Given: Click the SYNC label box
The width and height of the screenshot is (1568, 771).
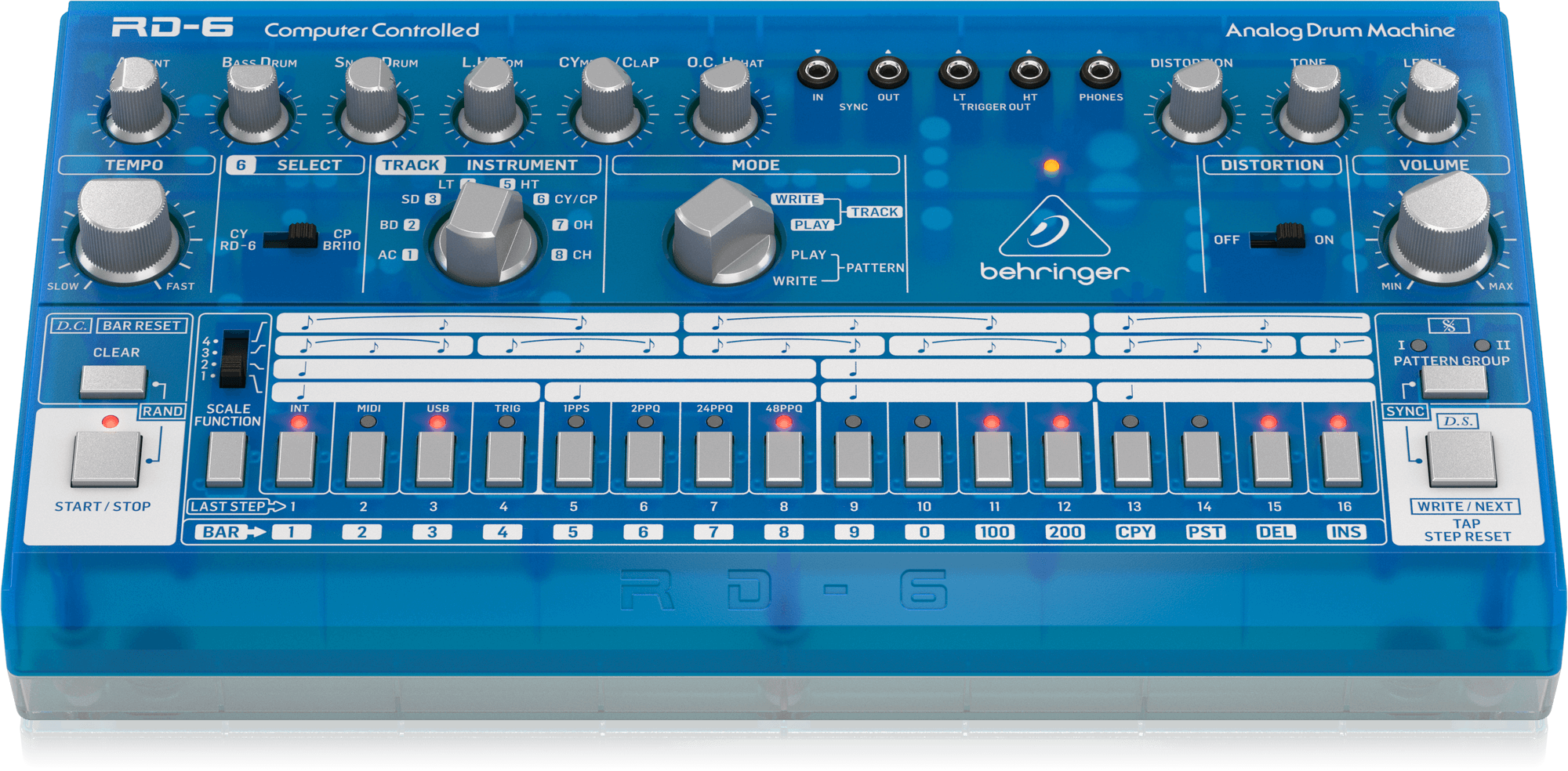Looking at the screenshot, I should [x=1405, y=411].
